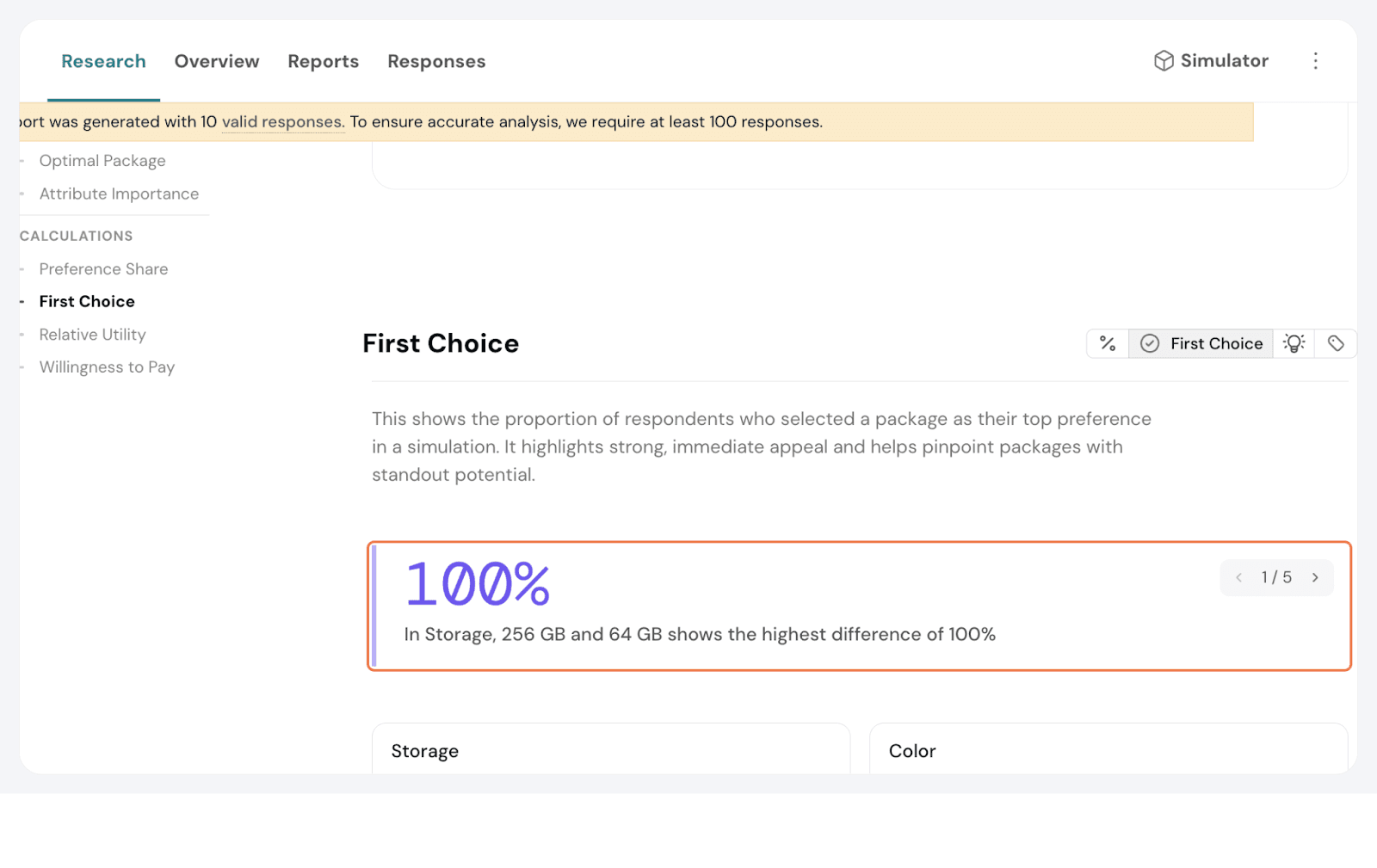
Task: Switch to the Responses tab
Action: coord(436,62)
